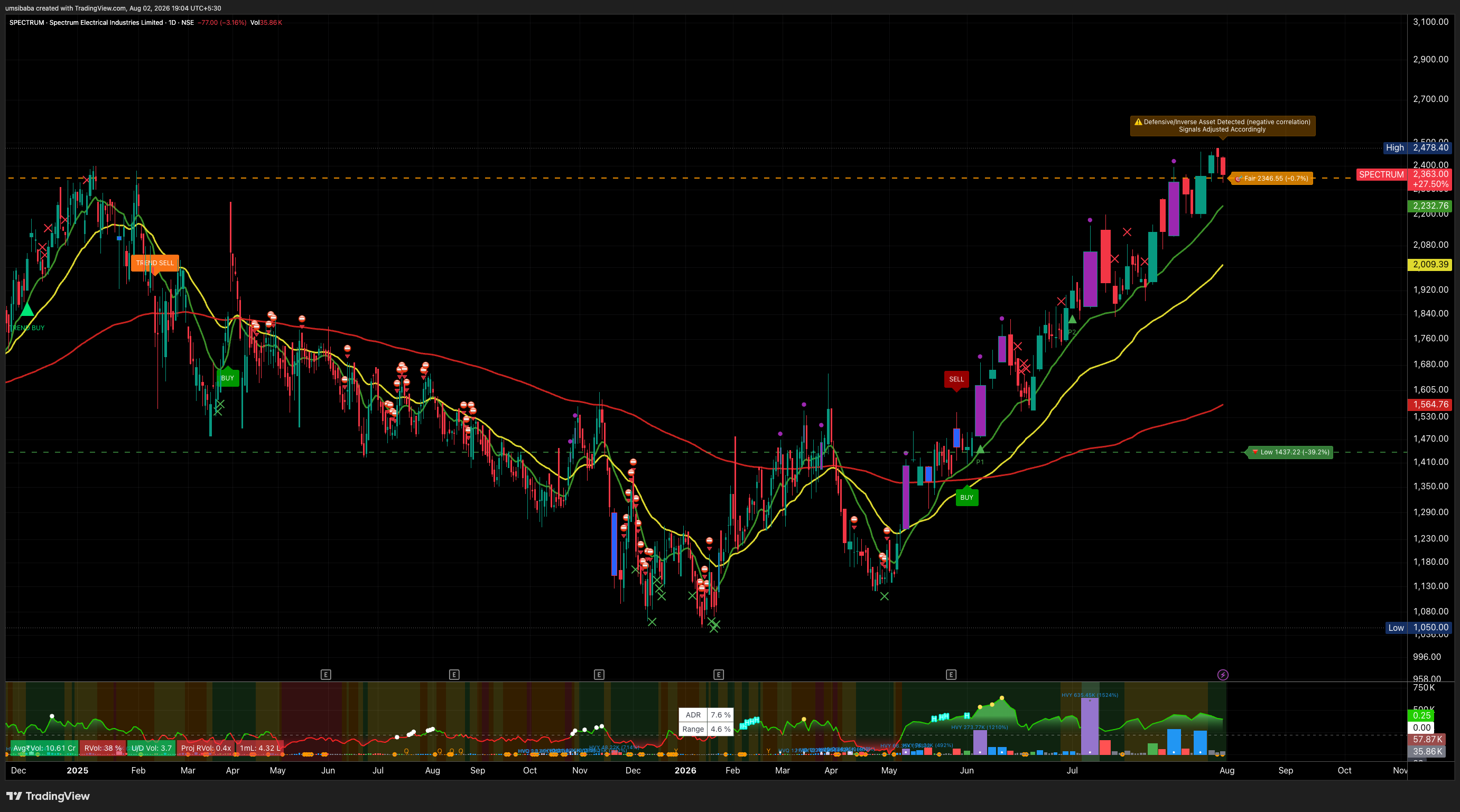Viewport: 1460px width, 812px height.
Task: Open the earnings E marker between Nov and Dec 2025
Action: (x=599, y=674)
